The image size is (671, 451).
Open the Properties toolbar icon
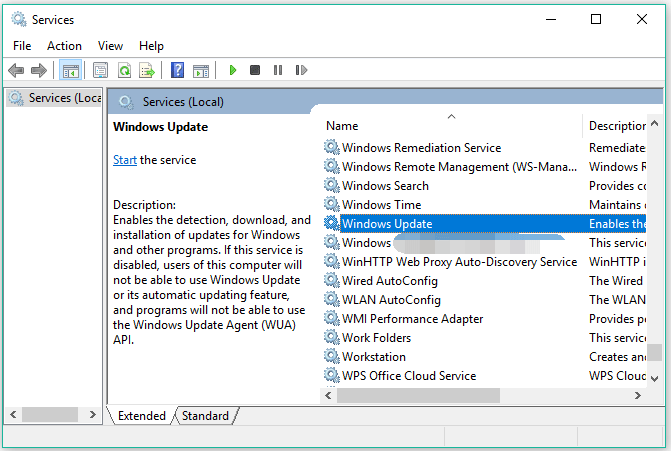click(101, 70)
